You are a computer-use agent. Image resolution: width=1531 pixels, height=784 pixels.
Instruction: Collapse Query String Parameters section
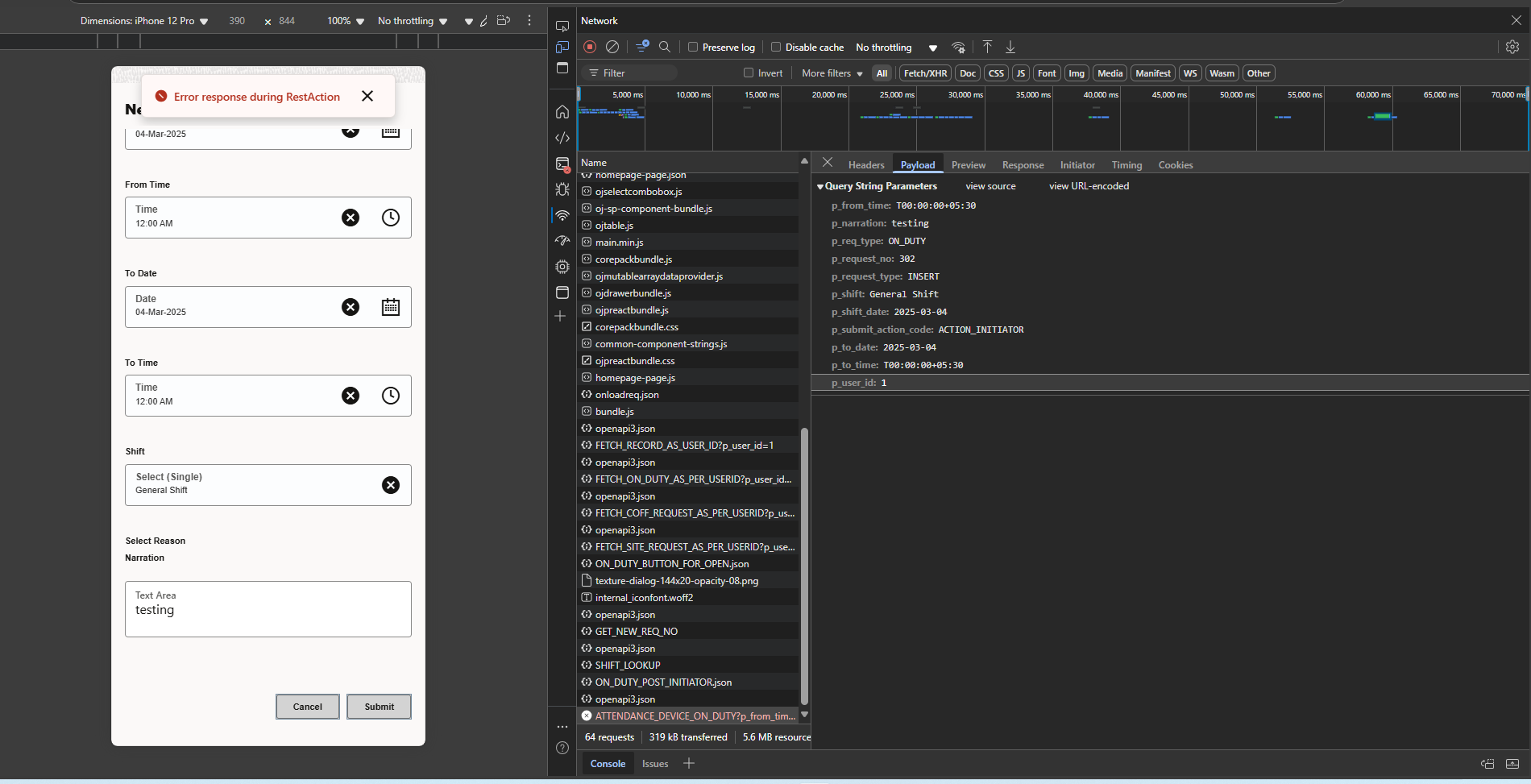pyautogui.click(x=820, y=186)
